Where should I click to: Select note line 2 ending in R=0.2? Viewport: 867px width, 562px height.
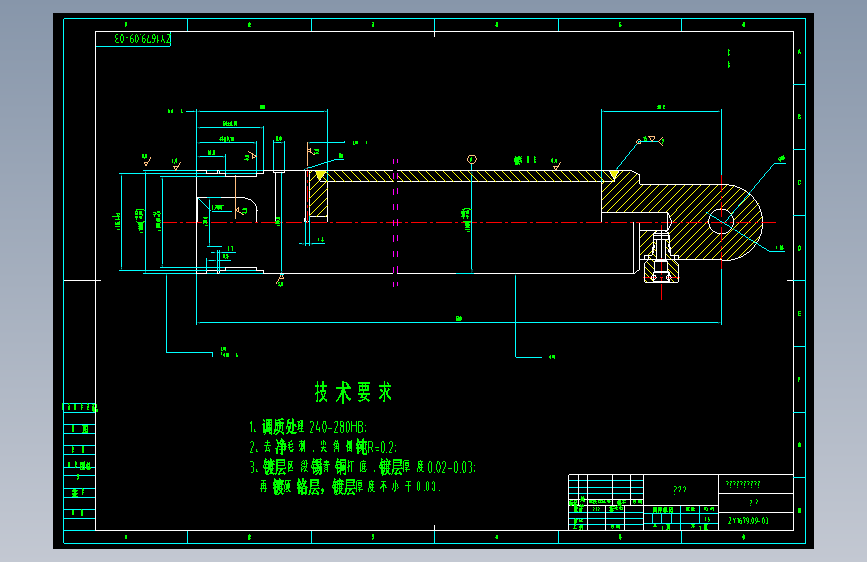322,446
